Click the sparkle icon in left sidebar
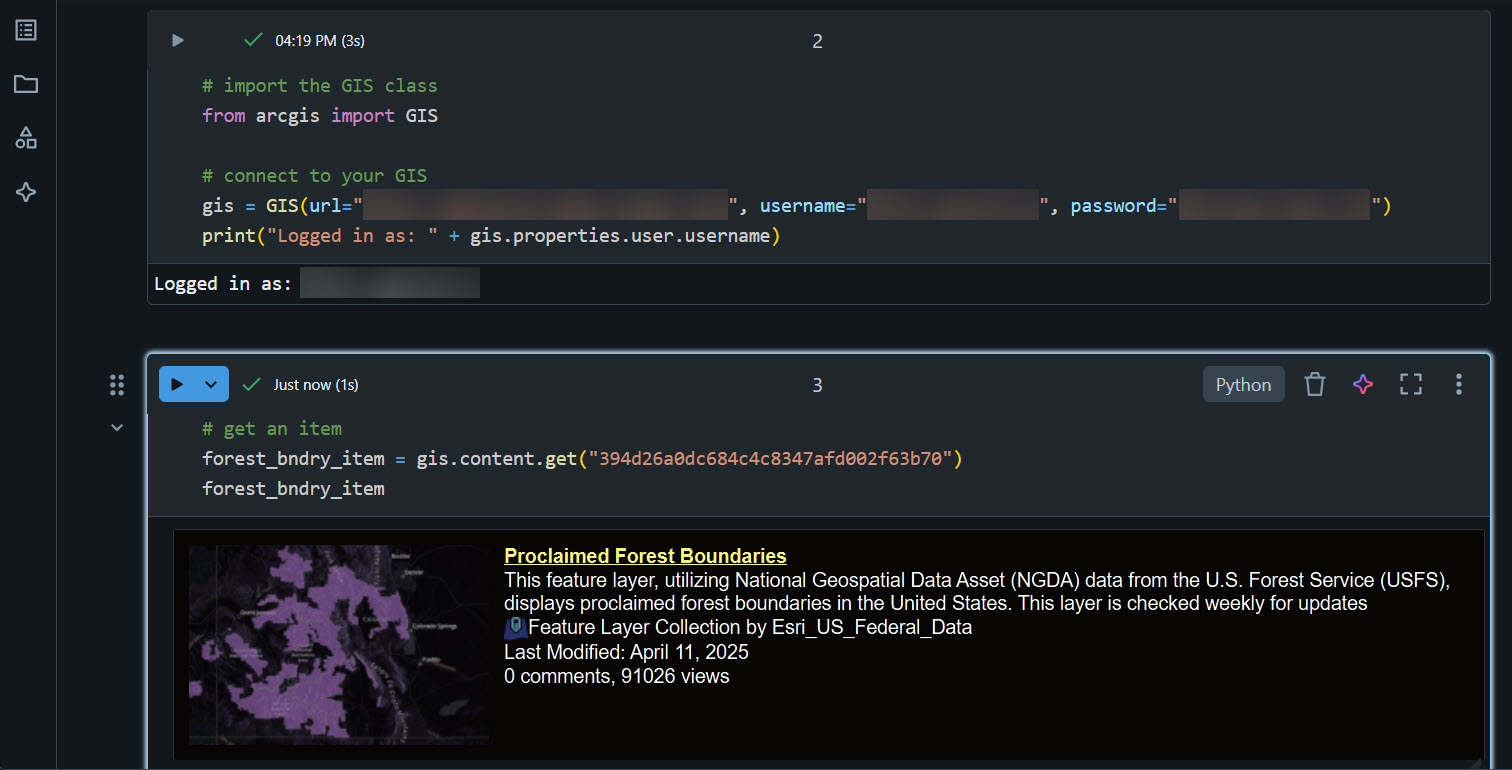This screenshot has height=770, width=1512. pyautogui.click(x=26, y=192)
